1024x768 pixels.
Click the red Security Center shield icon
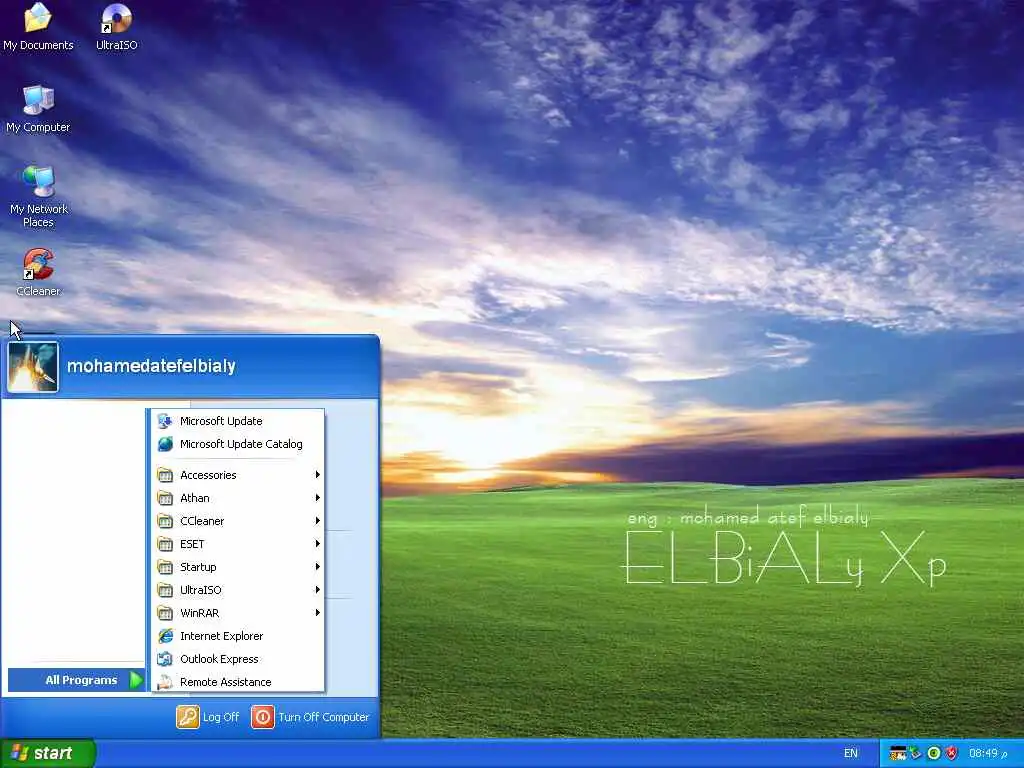(x=952, y=753)
